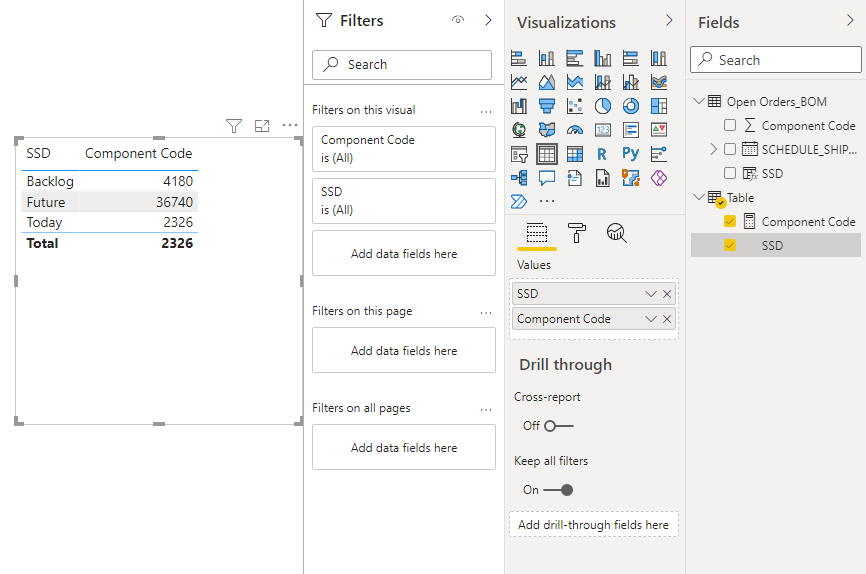
Task: Click Add data fields here under this page
Action: [x=404, y=350]
